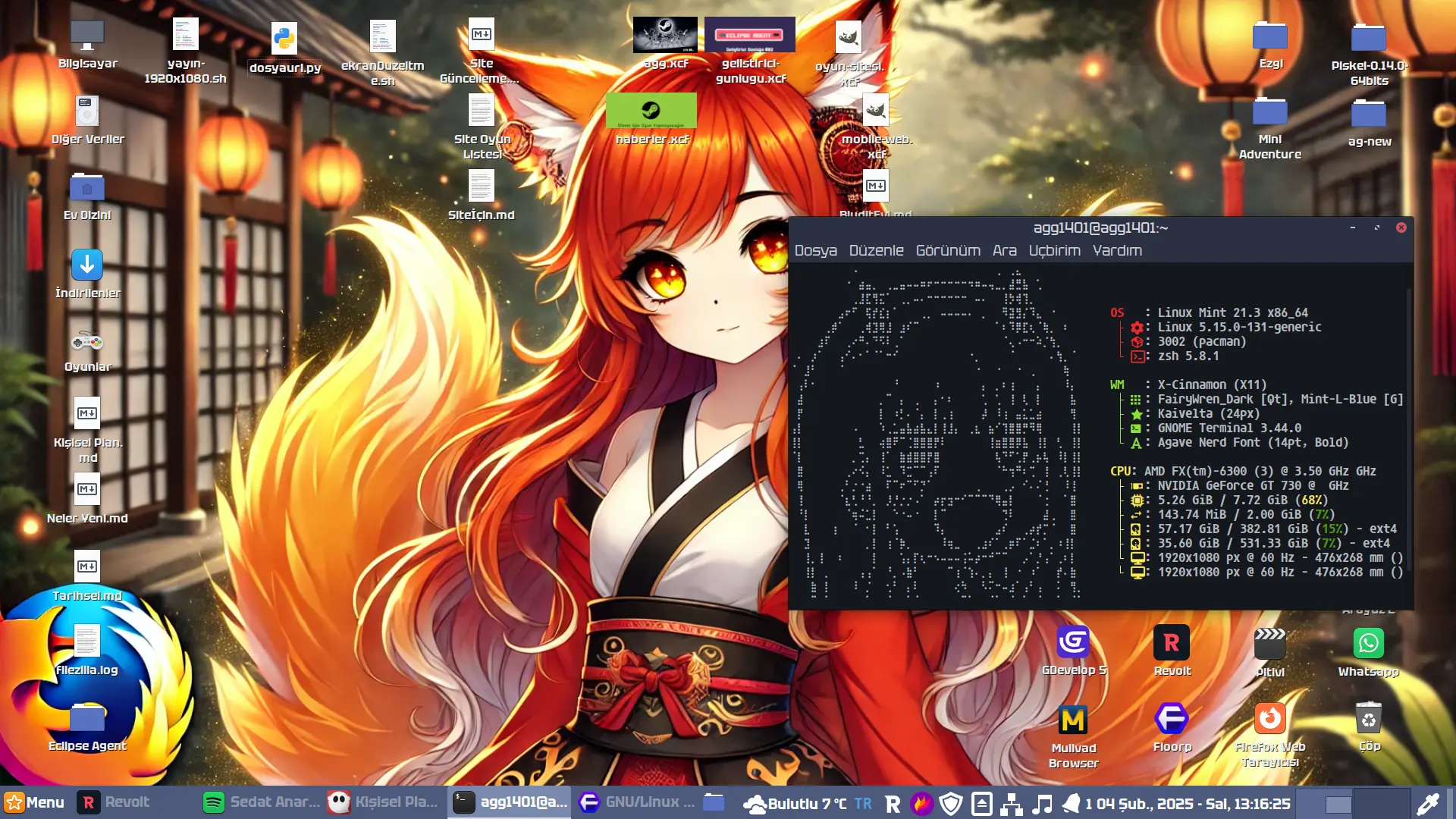
Task: Open the Uçbirim menu in the terminal
Action: click(1054, 250)
